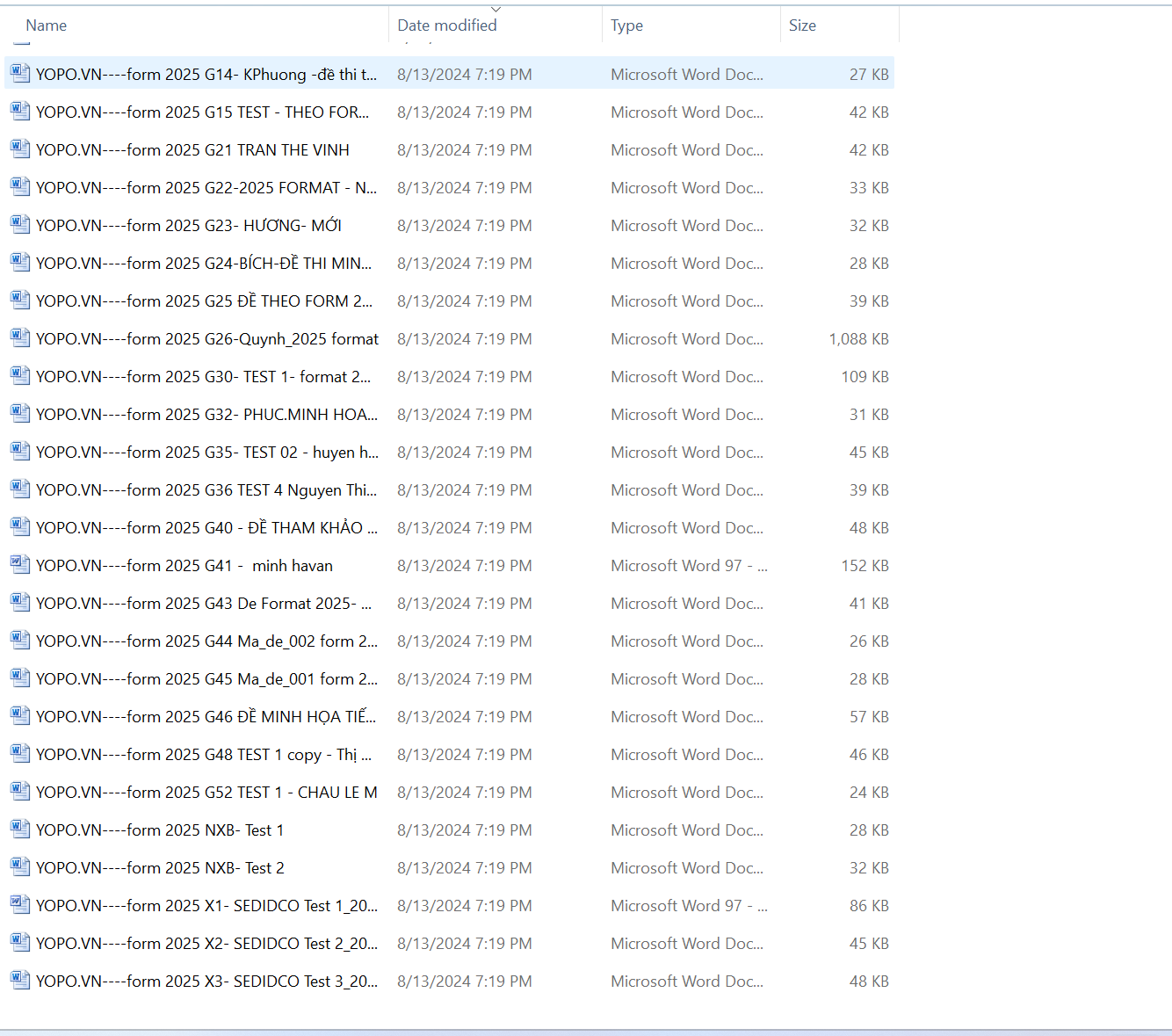
Task: Select file name G46 ĐỀ MINH HỌA TIẾ...
Action: (x=206, y=717)
